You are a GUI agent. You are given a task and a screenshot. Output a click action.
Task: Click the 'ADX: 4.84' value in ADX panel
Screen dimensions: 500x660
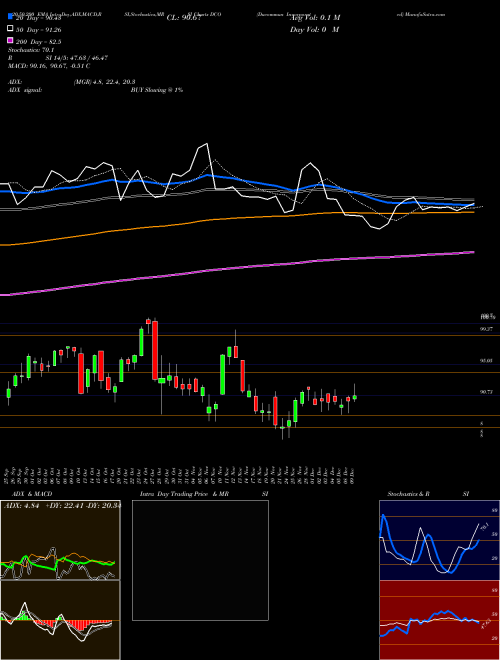pyautogui.click(x=21, y=506)
